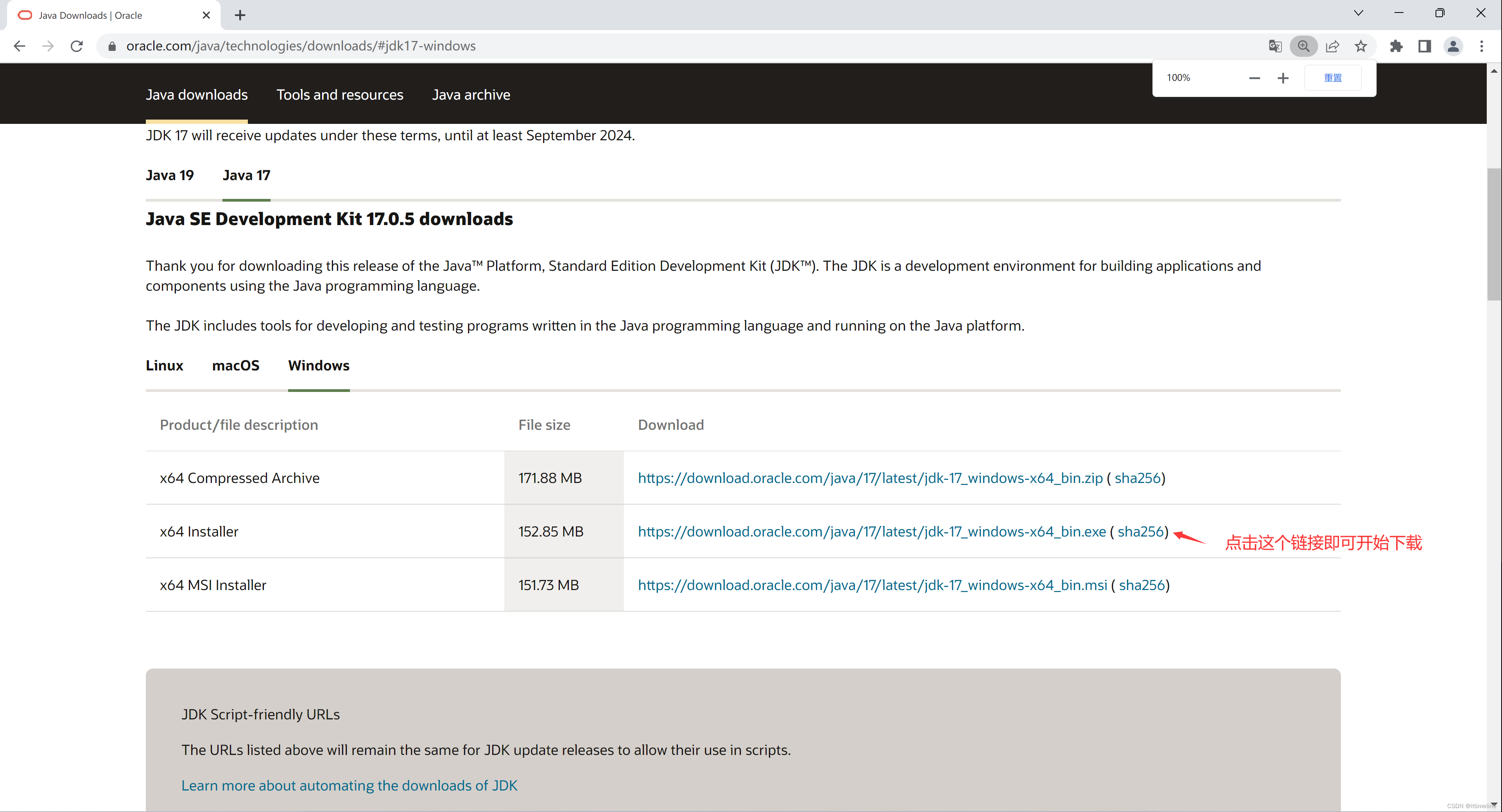Click the x64 Installer description

click(199, 531)
